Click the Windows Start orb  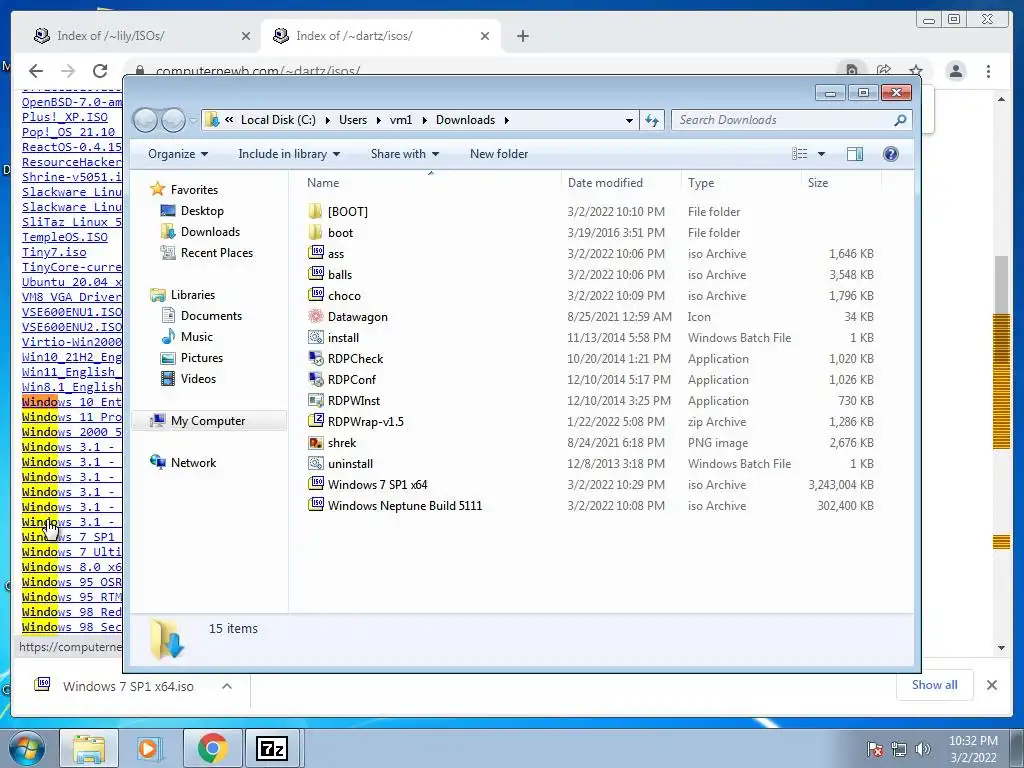(27, 749)
